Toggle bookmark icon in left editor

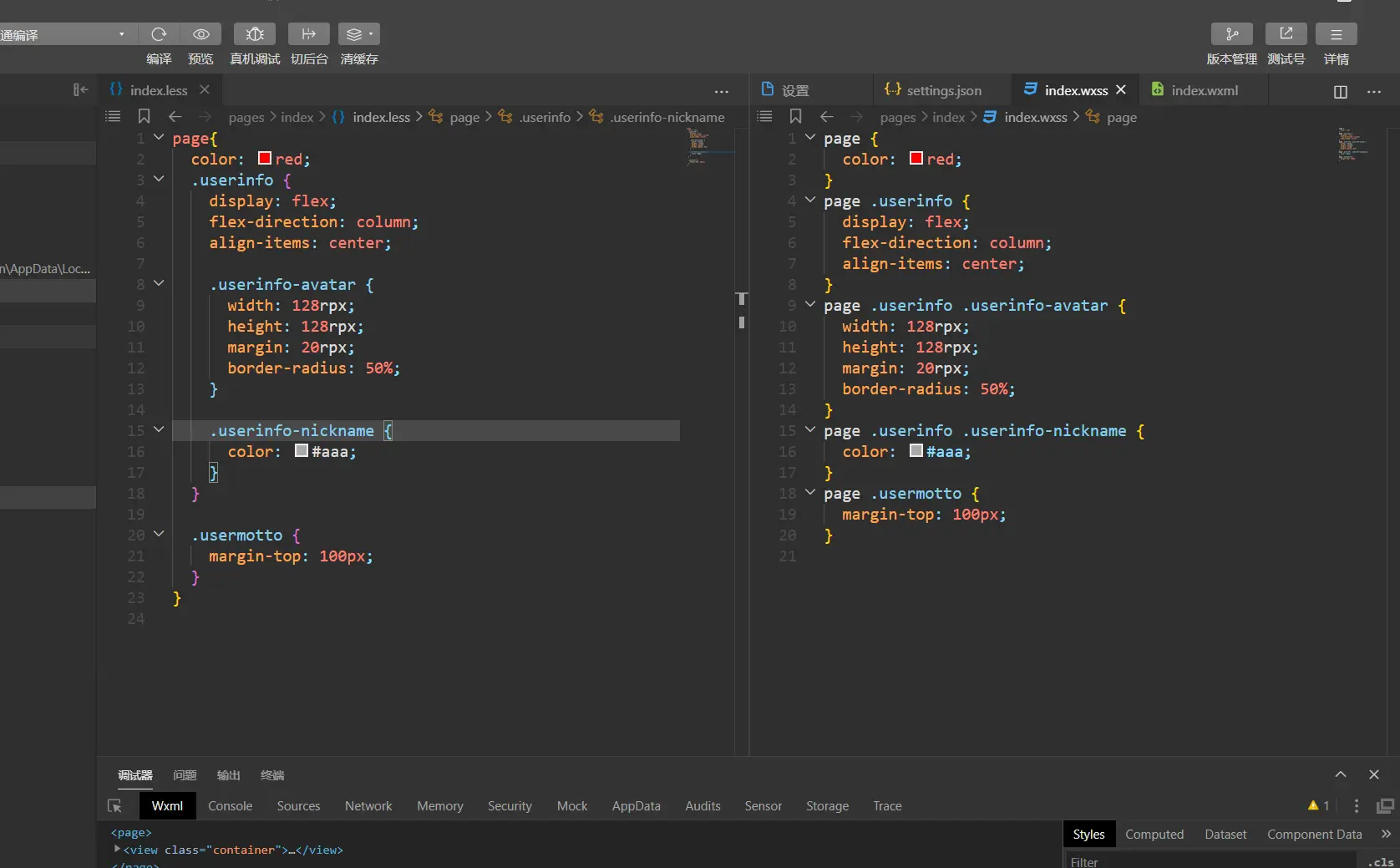(144, 117)
